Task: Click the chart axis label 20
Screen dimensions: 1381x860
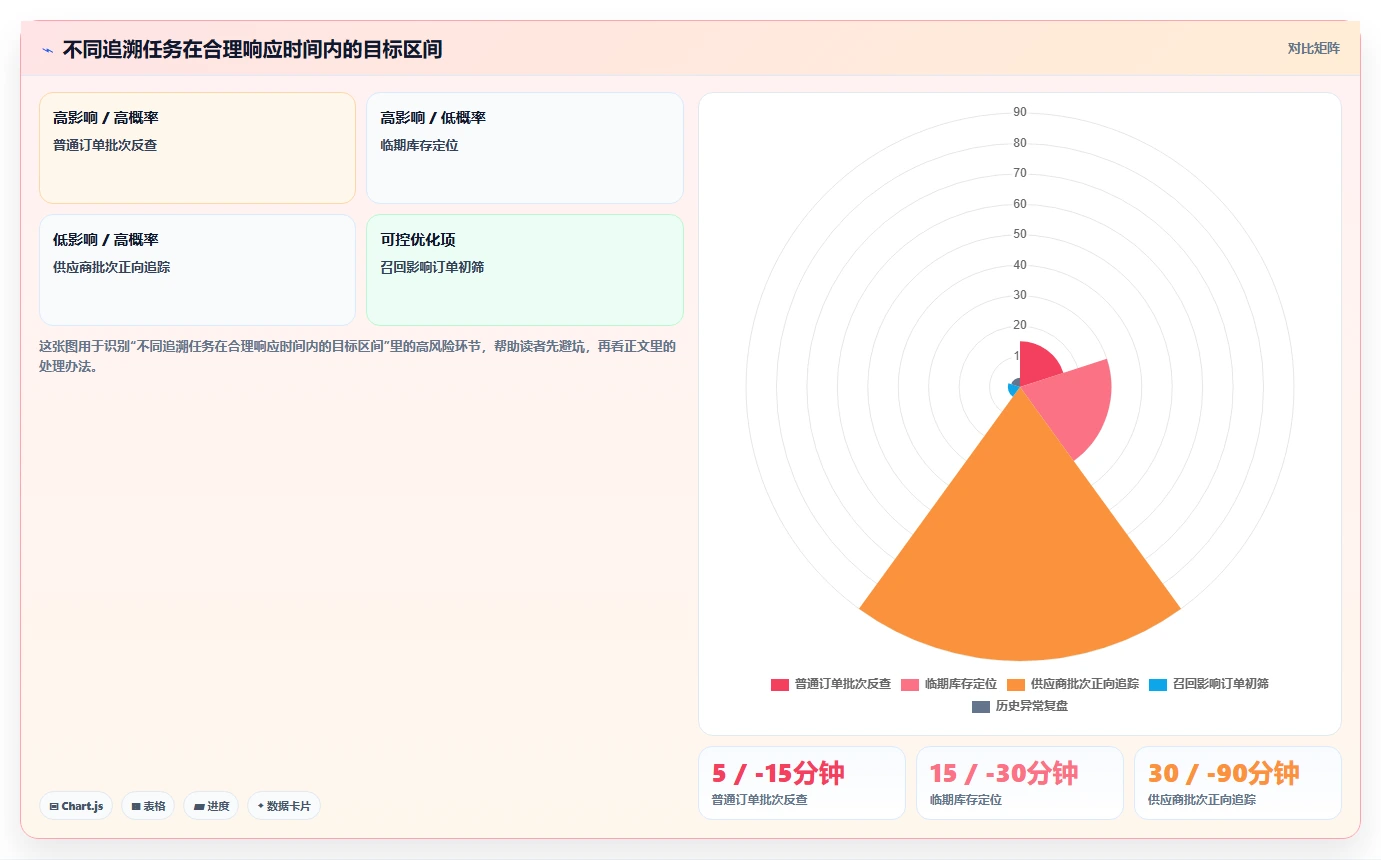Action: pyautogui.click(x=1020, y=325)
